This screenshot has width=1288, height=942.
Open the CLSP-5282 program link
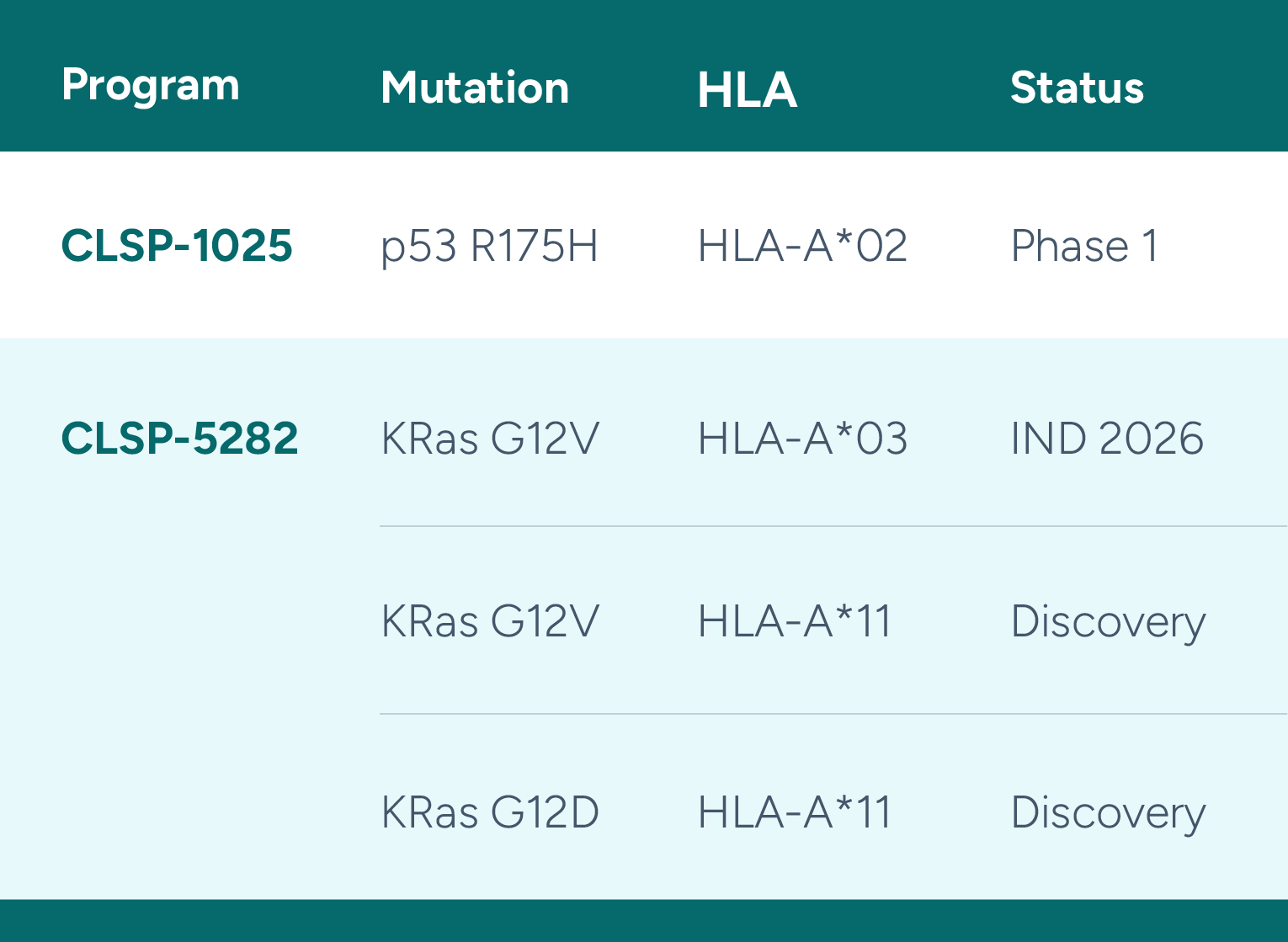(x=179, y=439)
